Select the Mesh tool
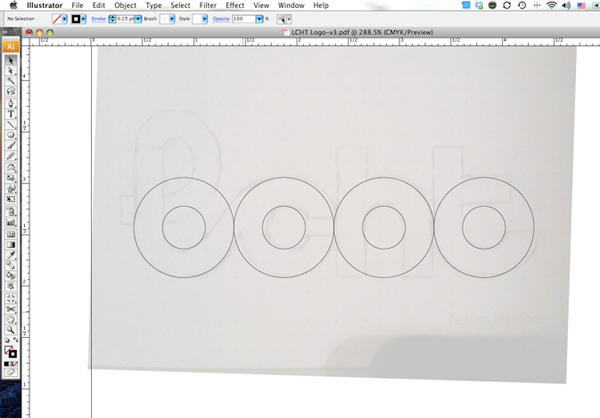Viewport: 600px width, 418px height. coord(11,234)
